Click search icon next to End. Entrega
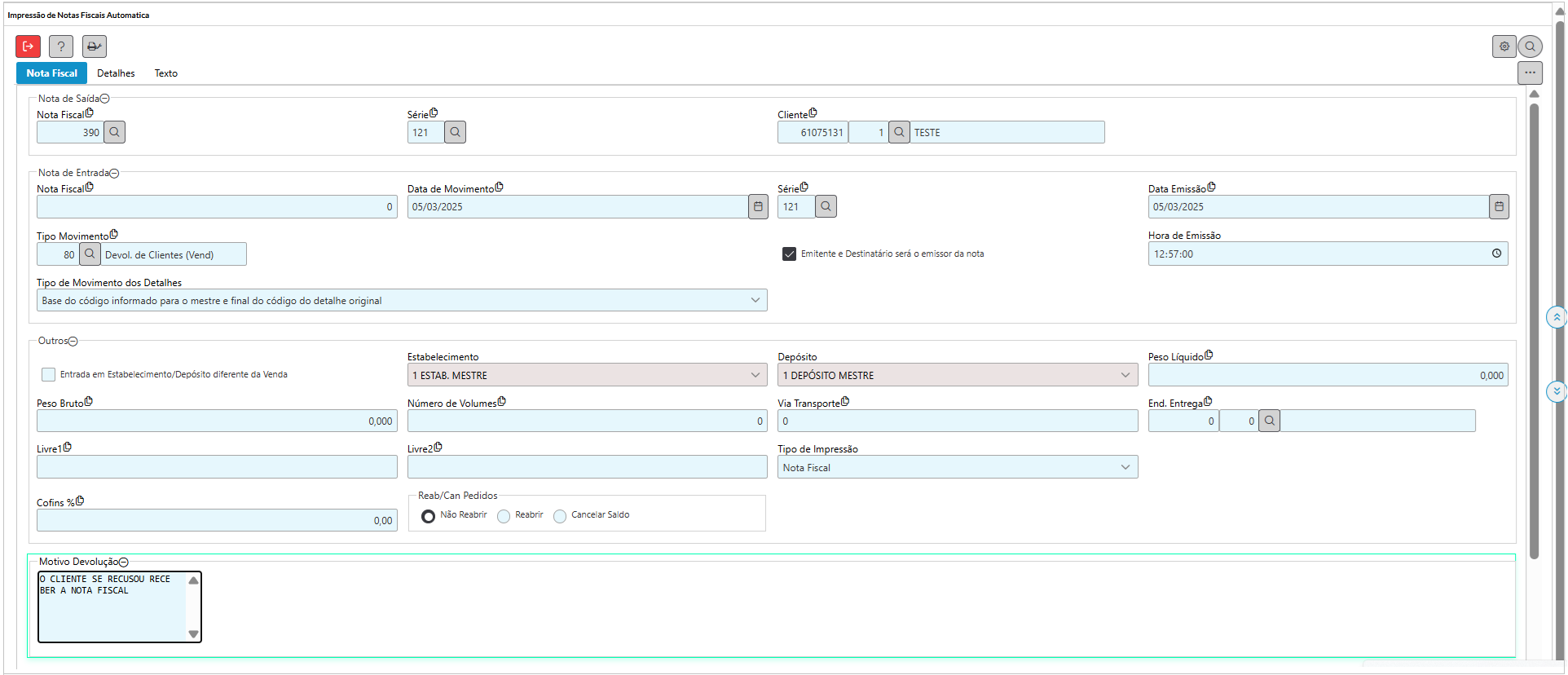Screen dimensions: 1568x675 pos(1269,421)
